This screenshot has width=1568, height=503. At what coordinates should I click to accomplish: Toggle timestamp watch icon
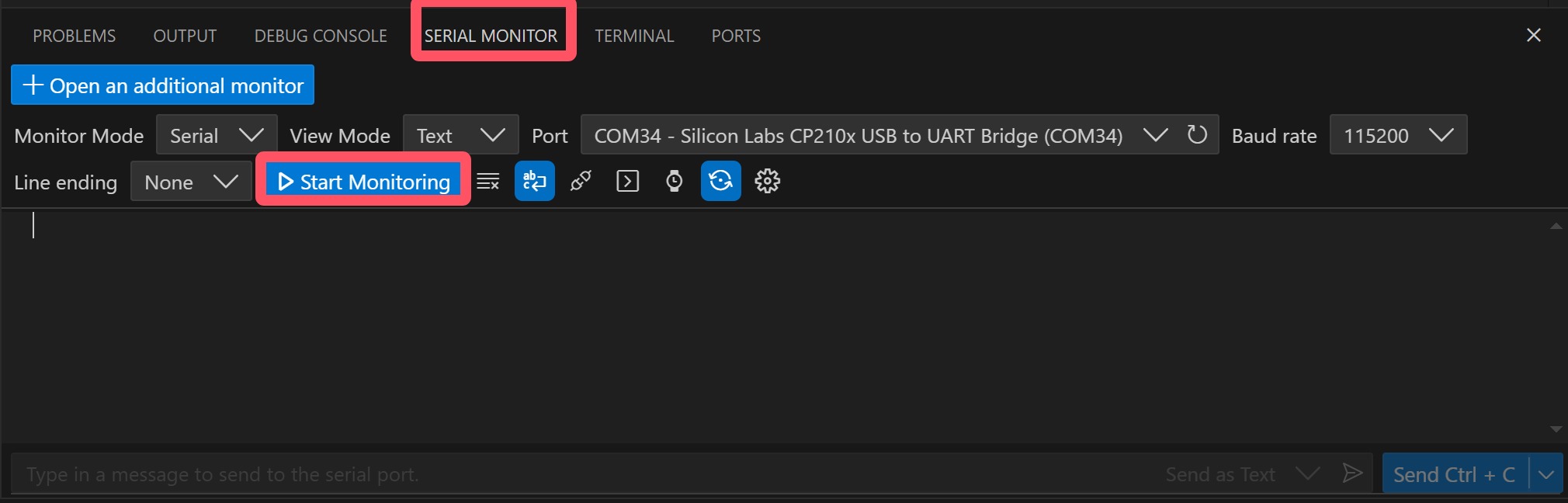[x=674, y=181]
